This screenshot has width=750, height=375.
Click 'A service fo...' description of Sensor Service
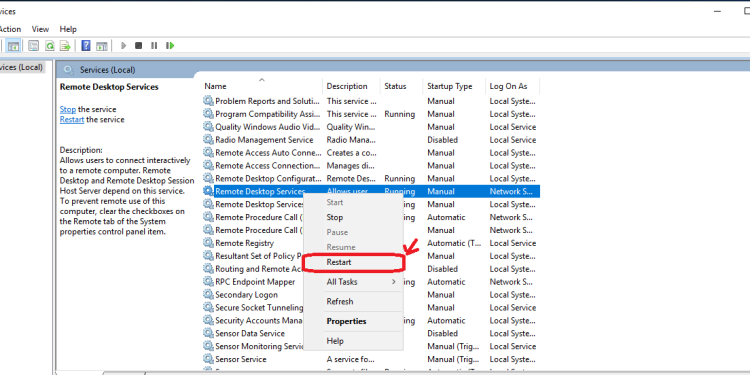tap(350, 359)
